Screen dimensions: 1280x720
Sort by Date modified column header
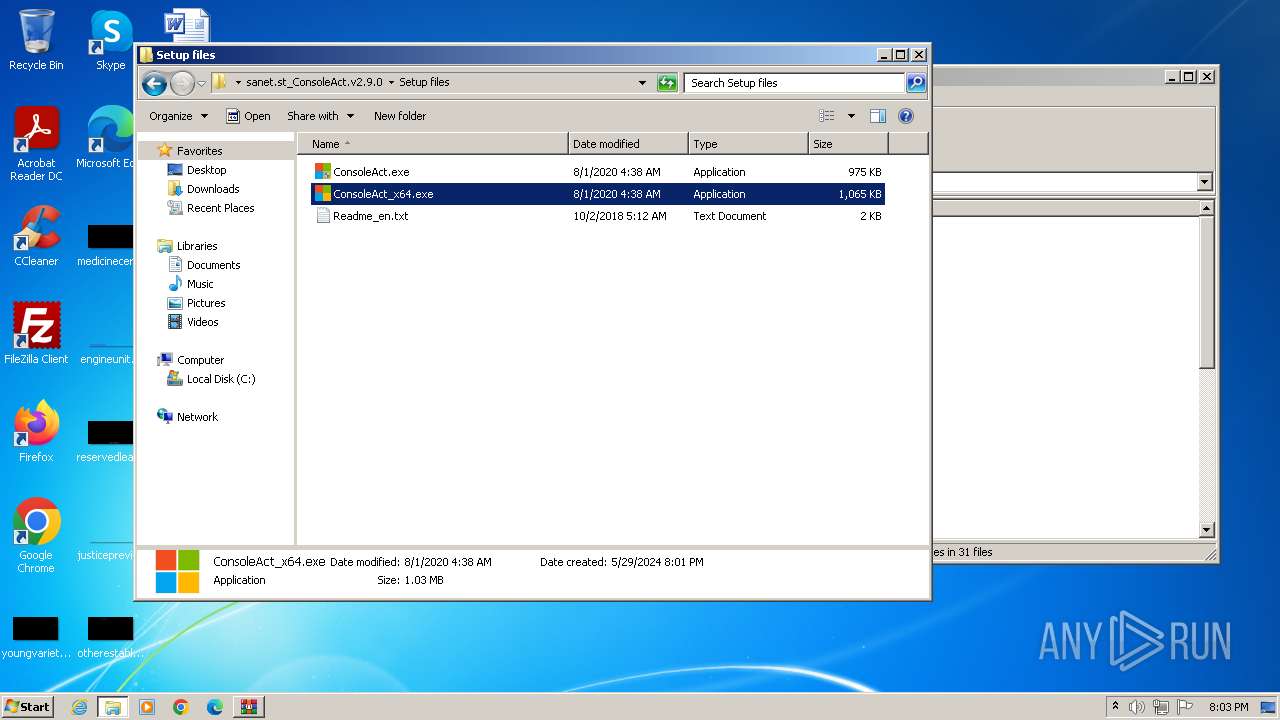point(628,144)
